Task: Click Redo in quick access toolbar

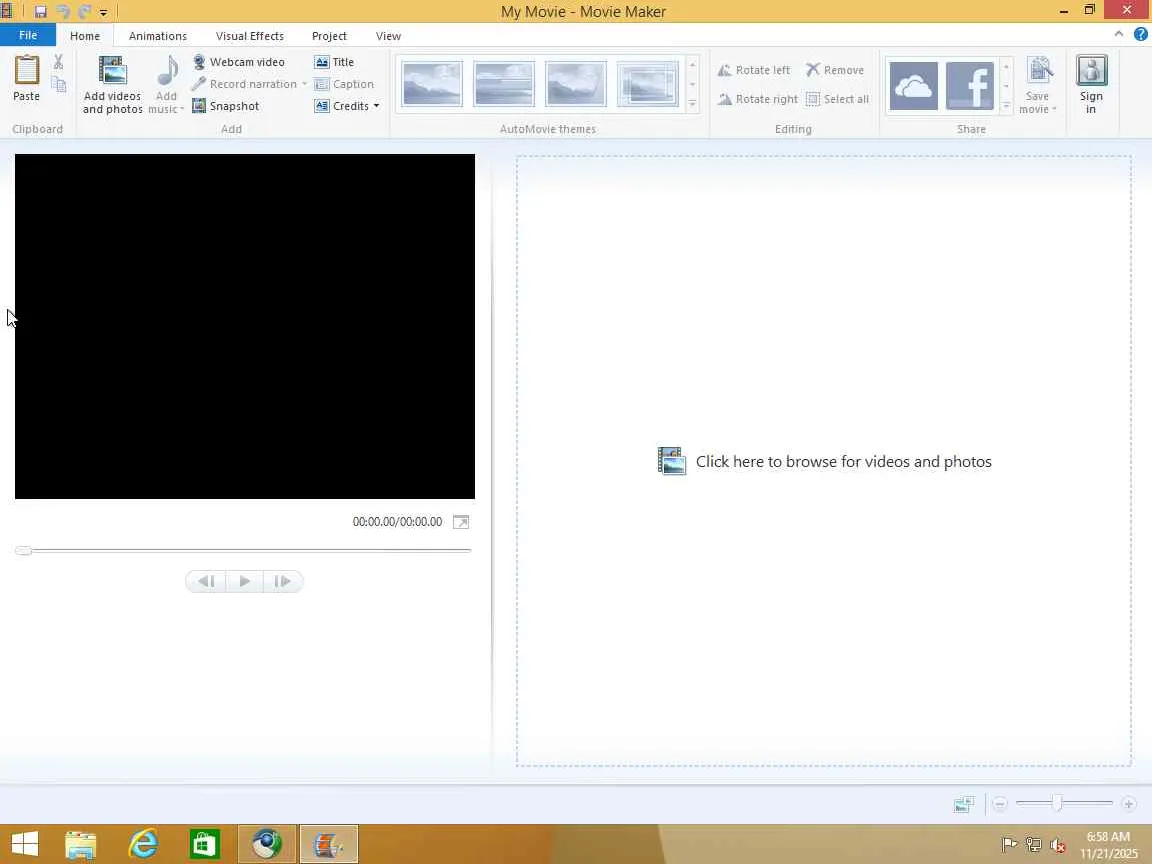Action: pos(84,11)
